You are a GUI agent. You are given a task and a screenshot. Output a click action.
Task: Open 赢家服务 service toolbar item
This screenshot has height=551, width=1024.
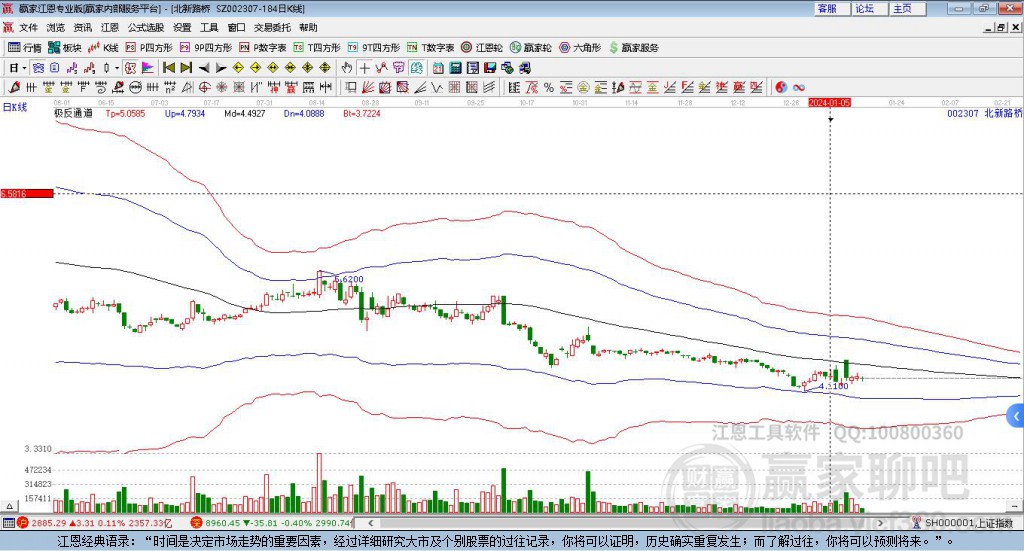633,48
